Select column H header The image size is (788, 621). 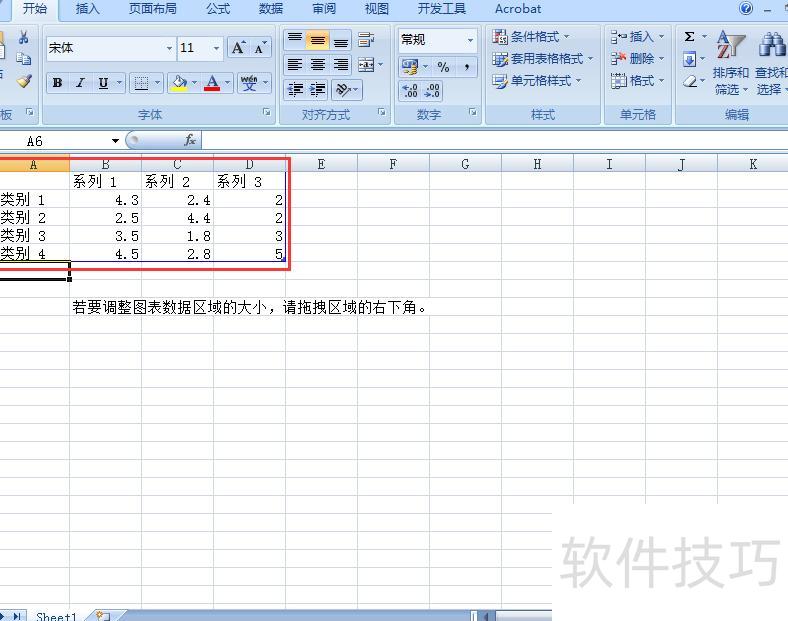click(x=537, y=164)
